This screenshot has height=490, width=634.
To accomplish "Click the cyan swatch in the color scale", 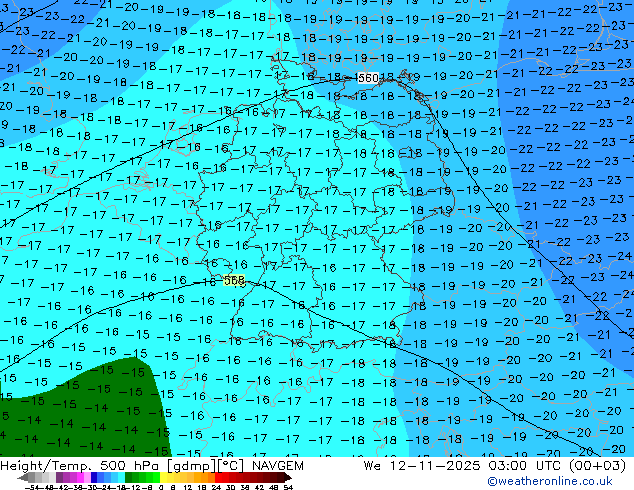I will click(x=121, y=477).
